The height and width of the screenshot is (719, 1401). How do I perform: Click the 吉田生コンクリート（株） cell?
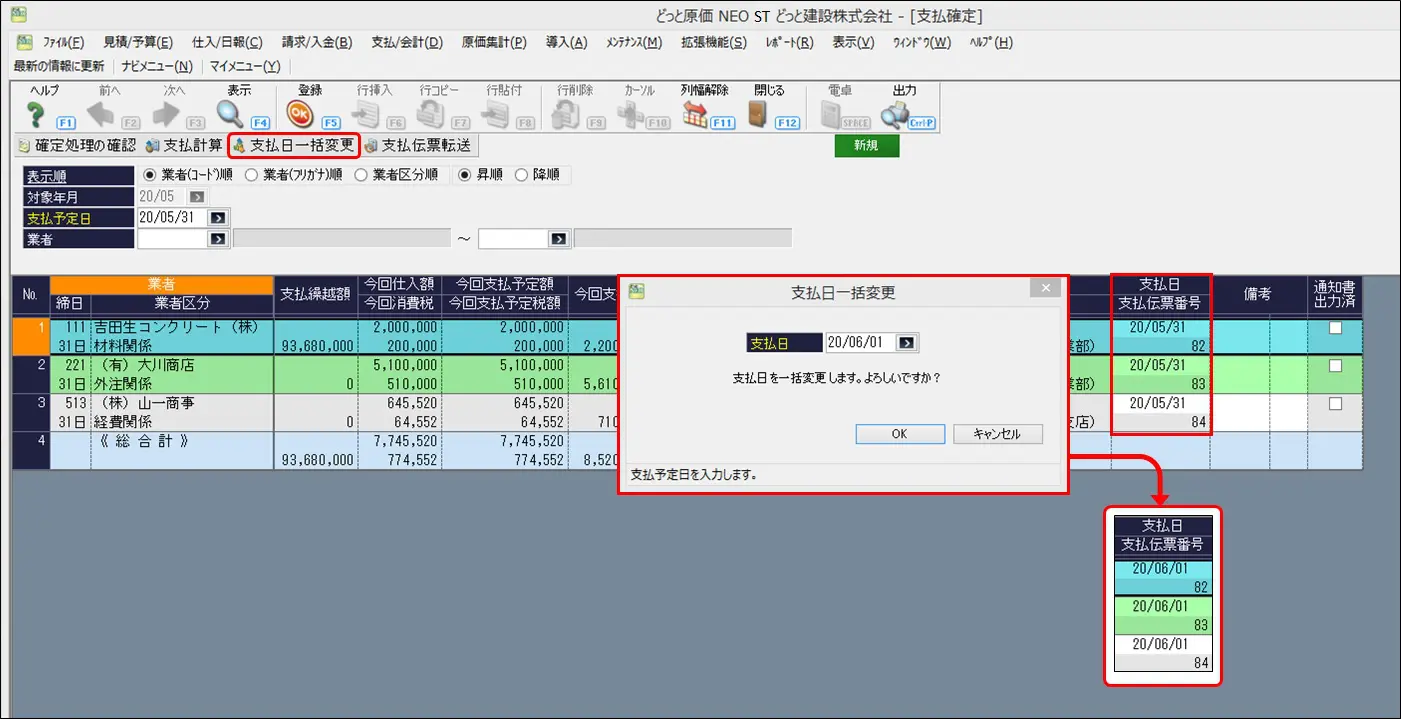[x=181, y=327]
